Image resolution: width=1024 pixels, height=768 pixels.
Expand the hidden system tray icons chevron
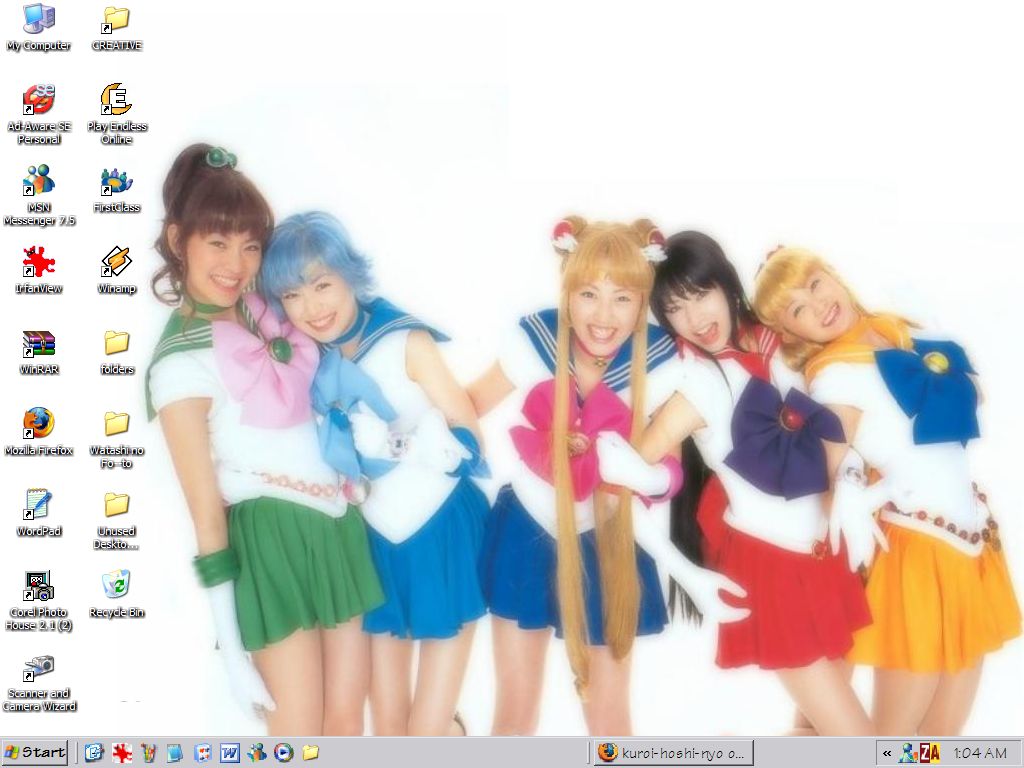887,753
